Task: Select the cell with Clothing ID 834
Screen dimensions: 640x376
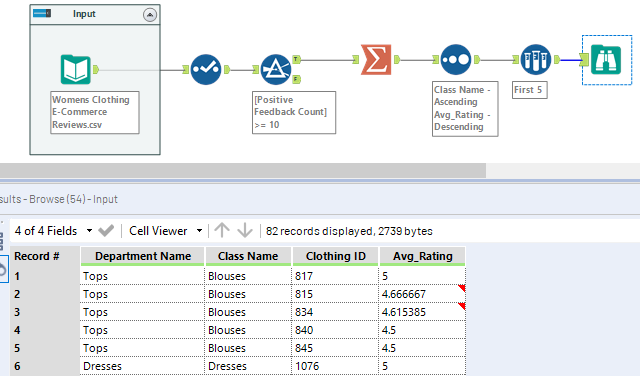Action: 335,312
